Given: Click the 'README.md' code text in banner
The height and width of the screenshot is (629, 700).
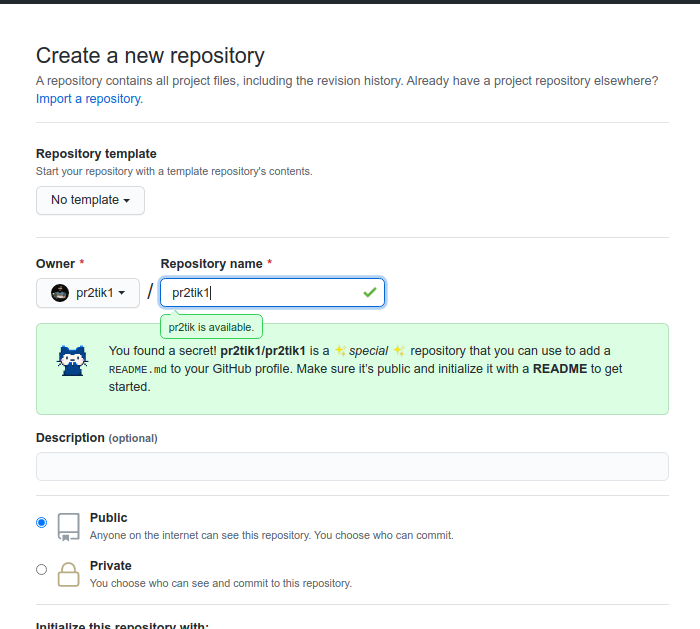Looking at the screenshot, I should pos(138,370).
